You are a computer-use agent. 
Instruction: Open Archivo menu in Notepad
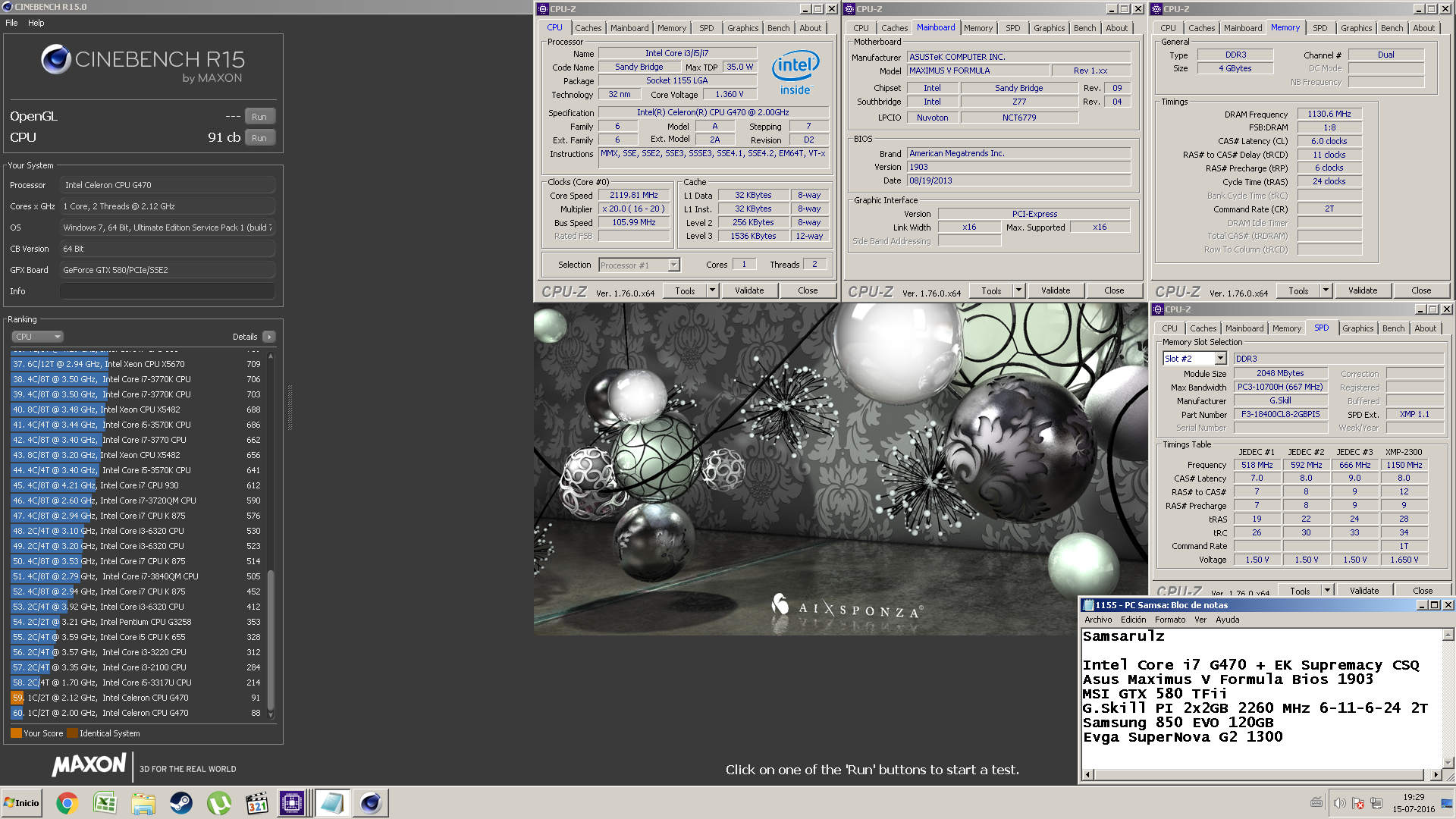pyautogui.click(x=1098, y=620)
